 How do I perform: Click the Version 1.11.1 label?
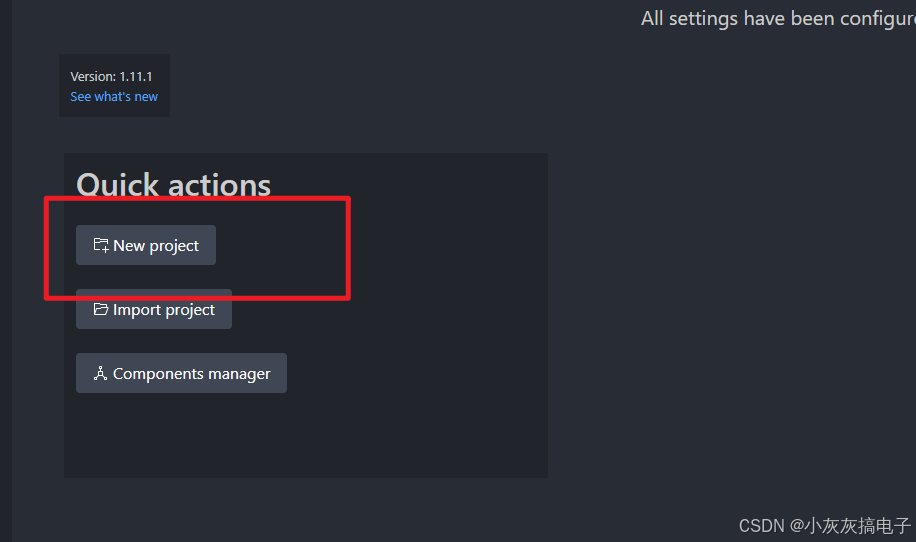point(111,77)
